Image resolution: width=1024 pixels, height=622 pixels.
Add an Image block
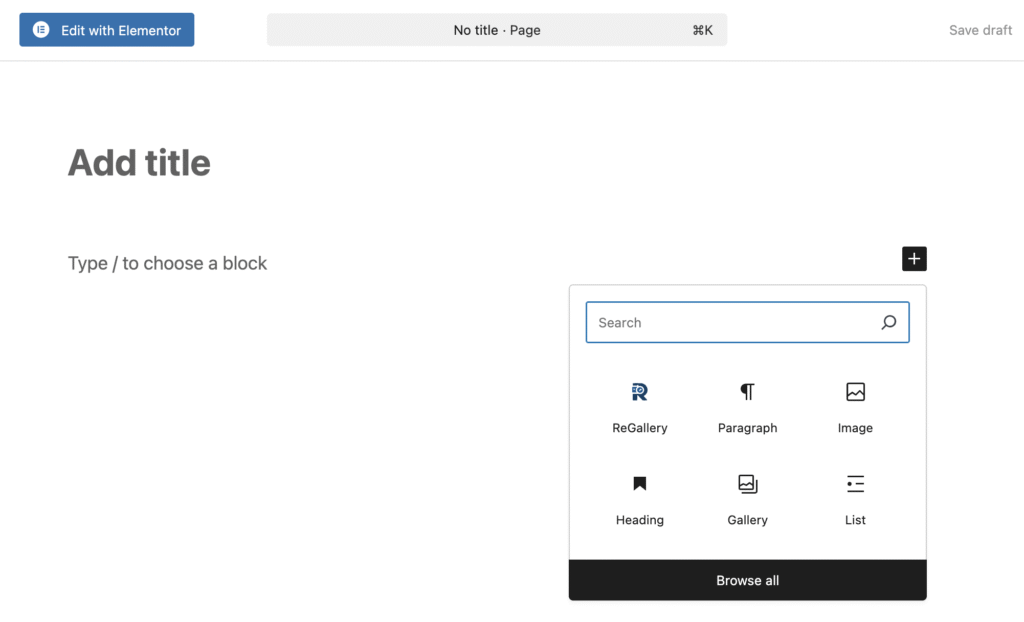pyautogui.click(x=855, y=407)
